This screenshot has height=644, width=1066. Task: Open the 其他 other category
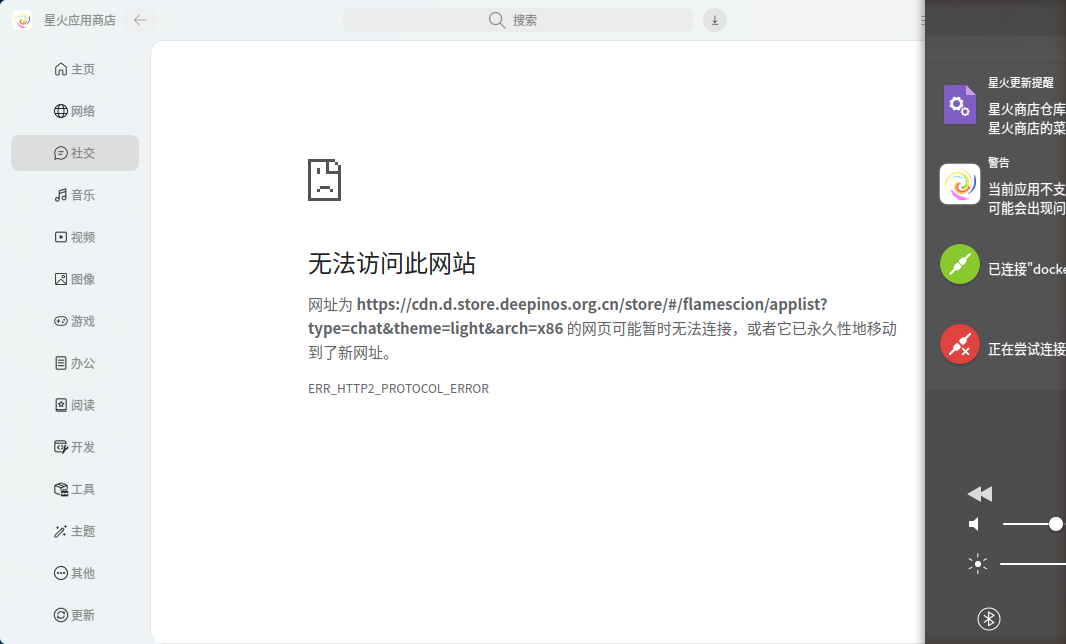(75, 573)
